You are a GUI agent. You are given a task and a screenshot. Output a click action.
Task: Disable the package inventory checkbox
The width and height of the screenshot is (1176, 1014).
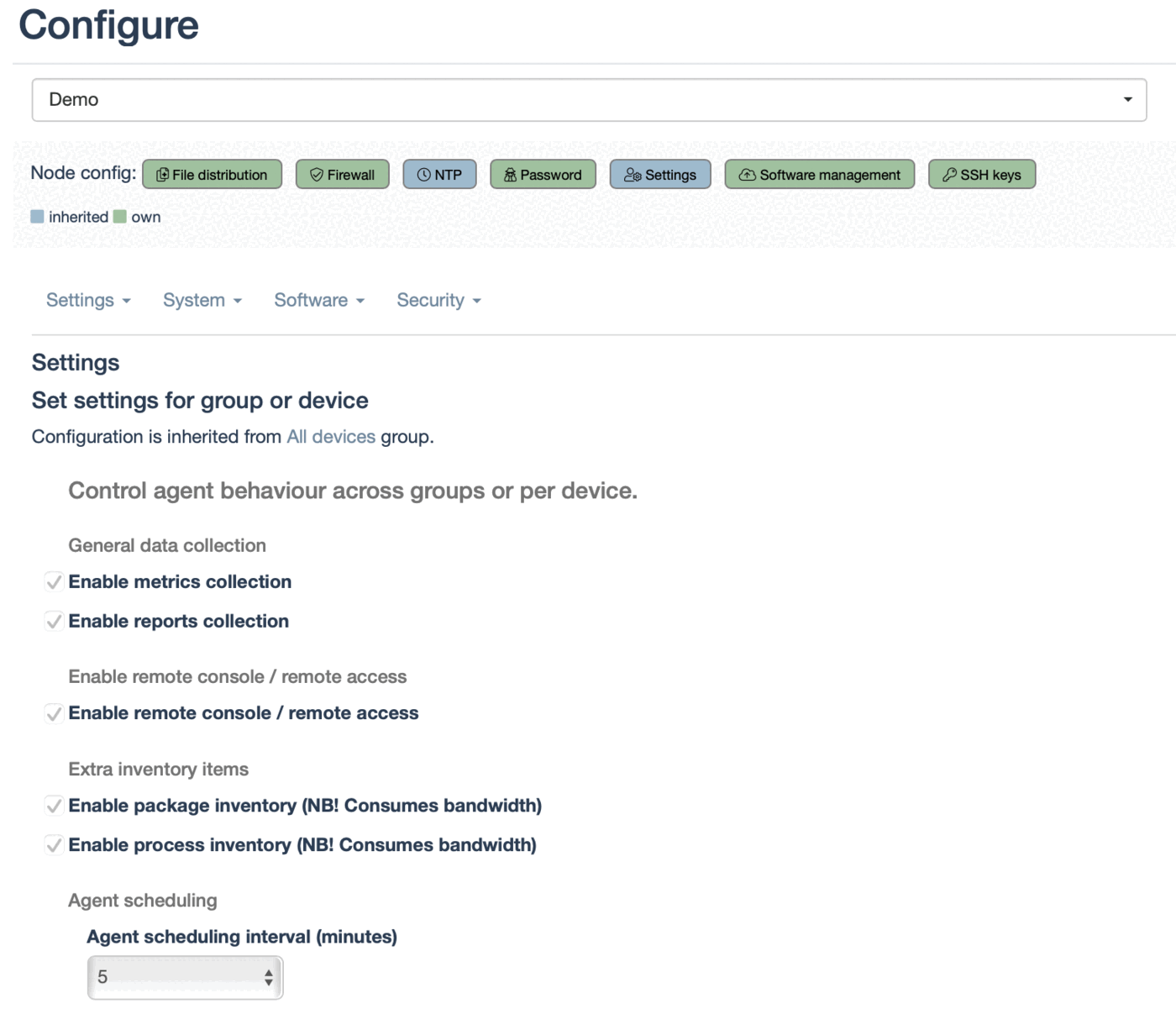(x=54, y=806)
